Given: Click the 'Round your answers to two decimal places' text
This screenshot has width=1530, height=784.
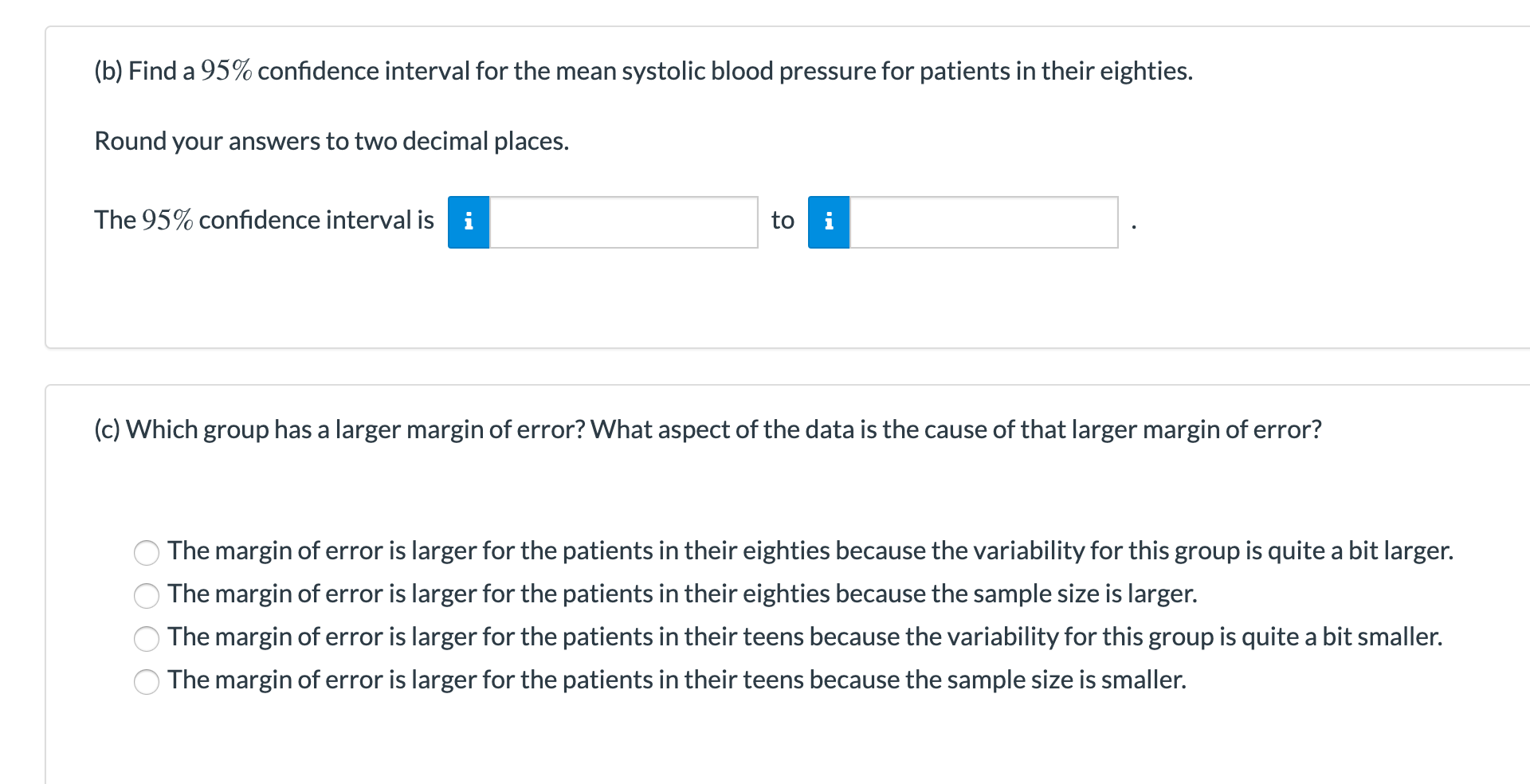Looking at the screenshot, I should [331, 141].
